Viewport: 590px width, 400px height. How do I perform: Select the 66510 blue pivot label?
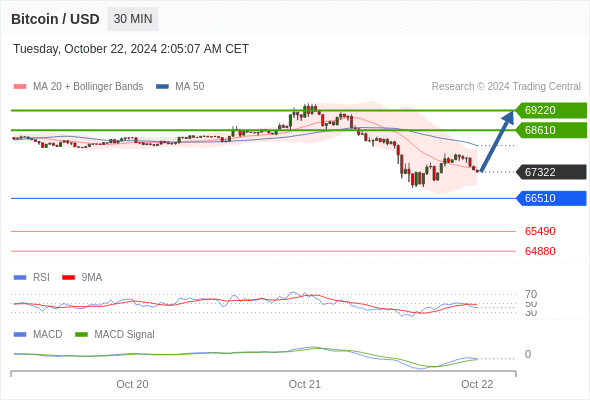tap(551, 198)
